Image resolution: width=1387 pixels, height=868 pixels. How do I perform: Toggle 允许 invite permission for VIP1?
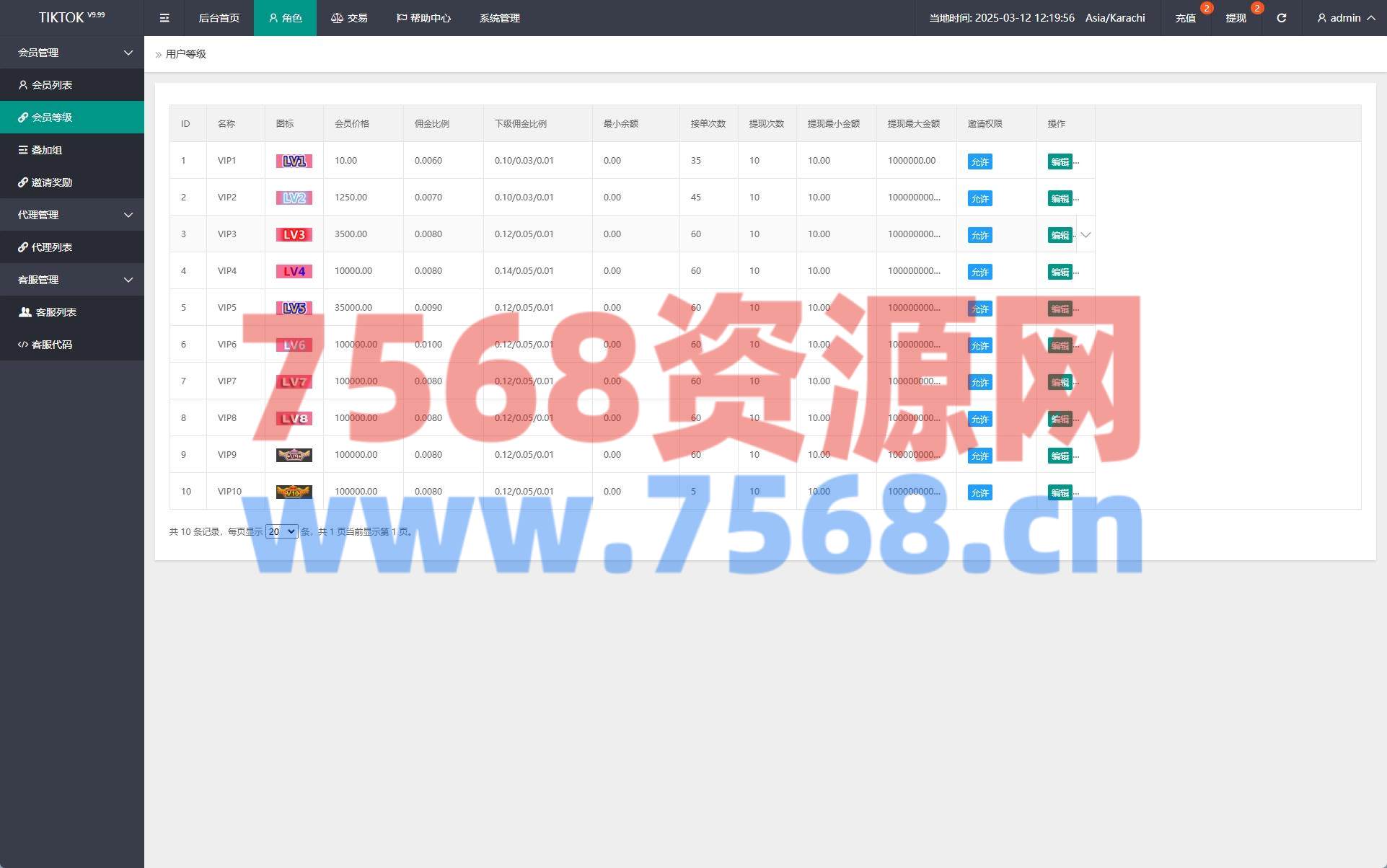coord(979,161)
